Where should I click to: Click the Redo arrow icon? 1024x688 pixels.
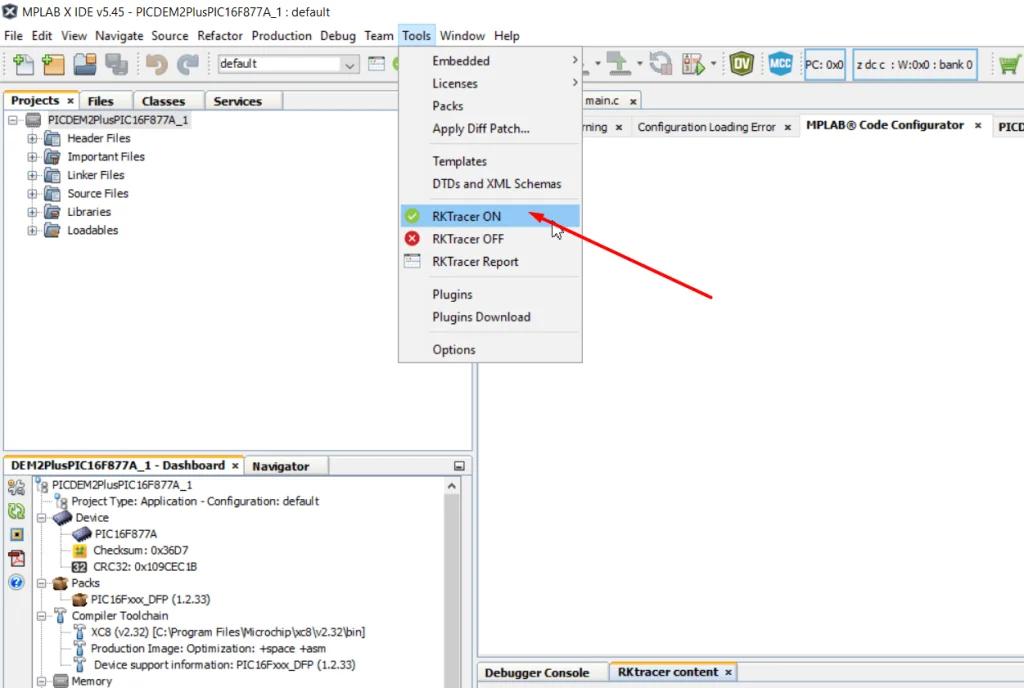tap(188, 64)
